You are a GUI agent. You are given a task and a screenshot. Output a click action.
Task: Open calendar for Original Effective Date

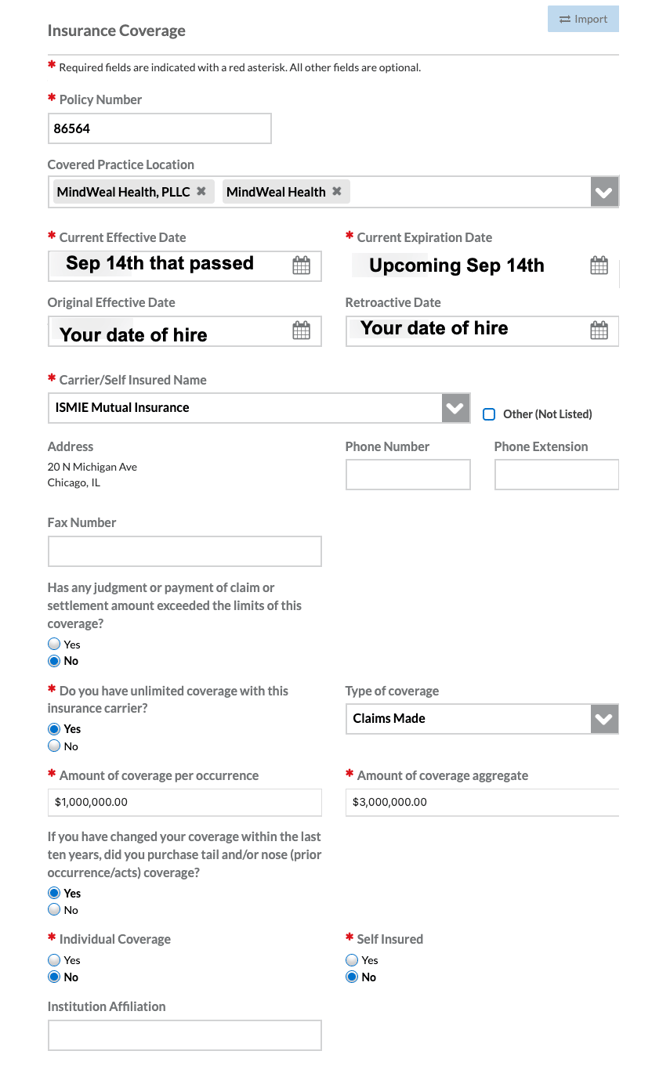[301, 331]
